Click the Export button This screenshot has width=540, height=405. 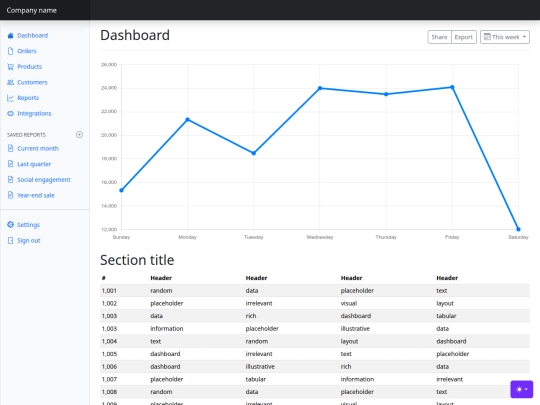464,37
